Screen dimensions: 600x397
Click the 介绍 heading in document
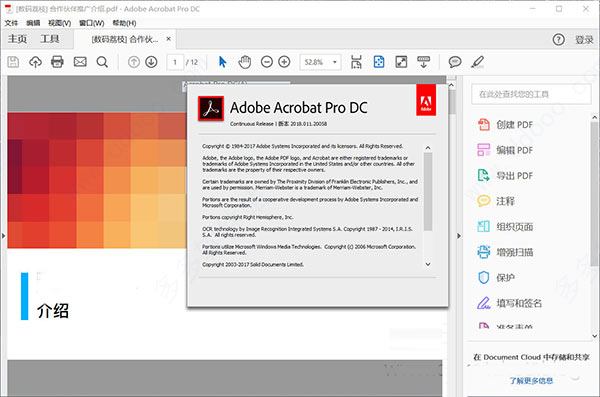[x=53, y=310]
